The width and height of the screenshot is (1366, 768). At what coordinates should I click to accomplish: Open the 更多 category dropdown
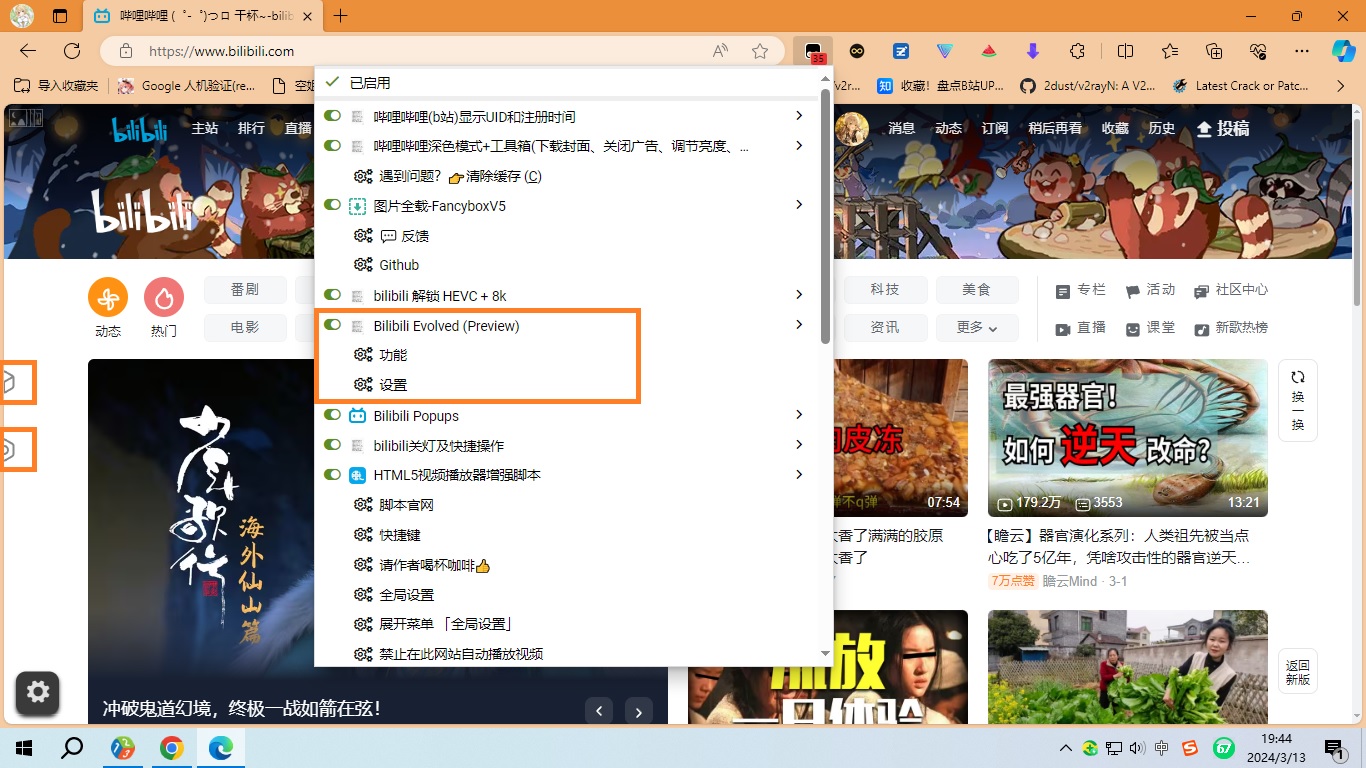[x=977, y=328]
